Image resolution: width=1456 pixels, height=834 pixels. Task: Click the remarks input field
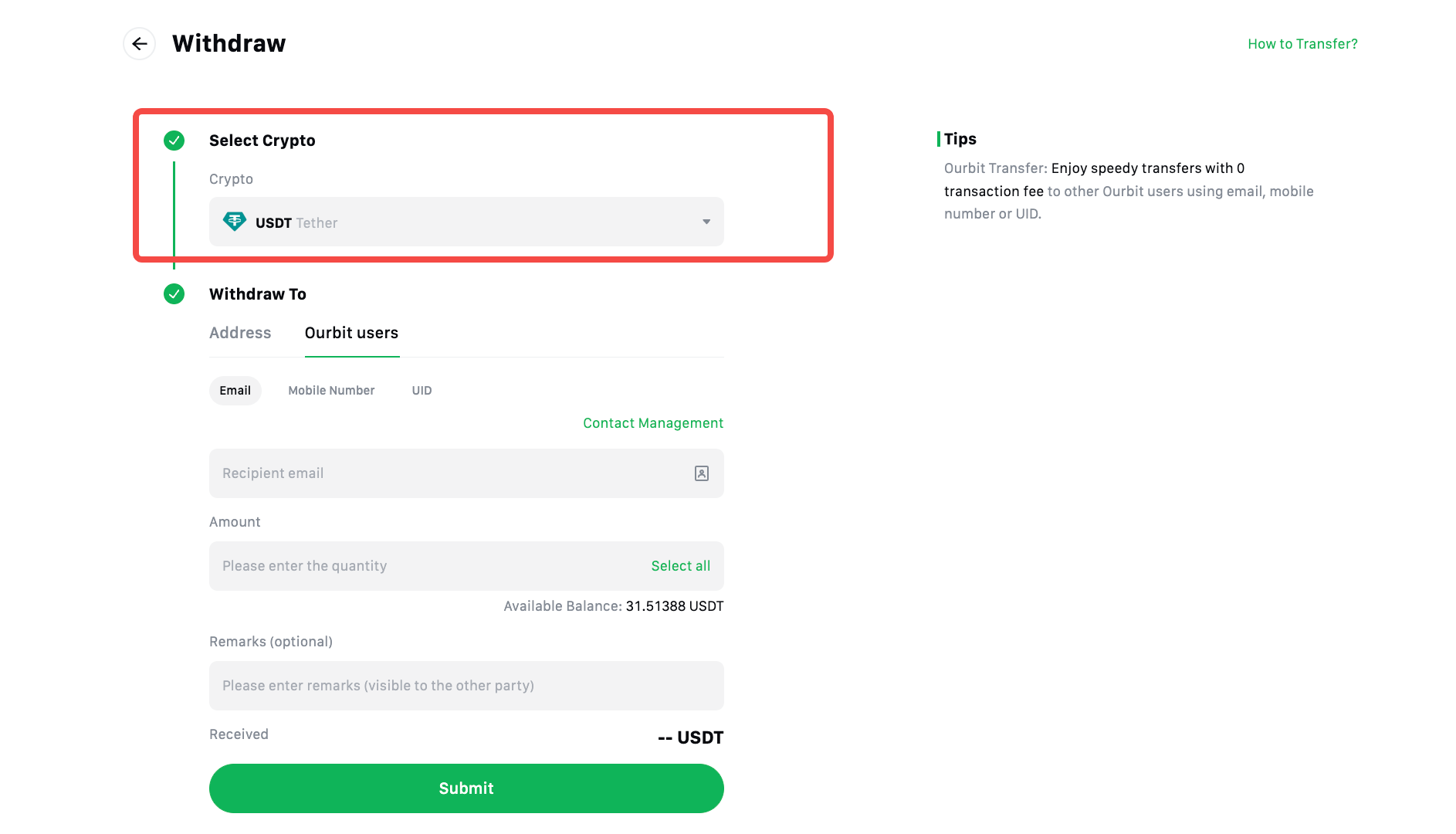pos(466,686)
